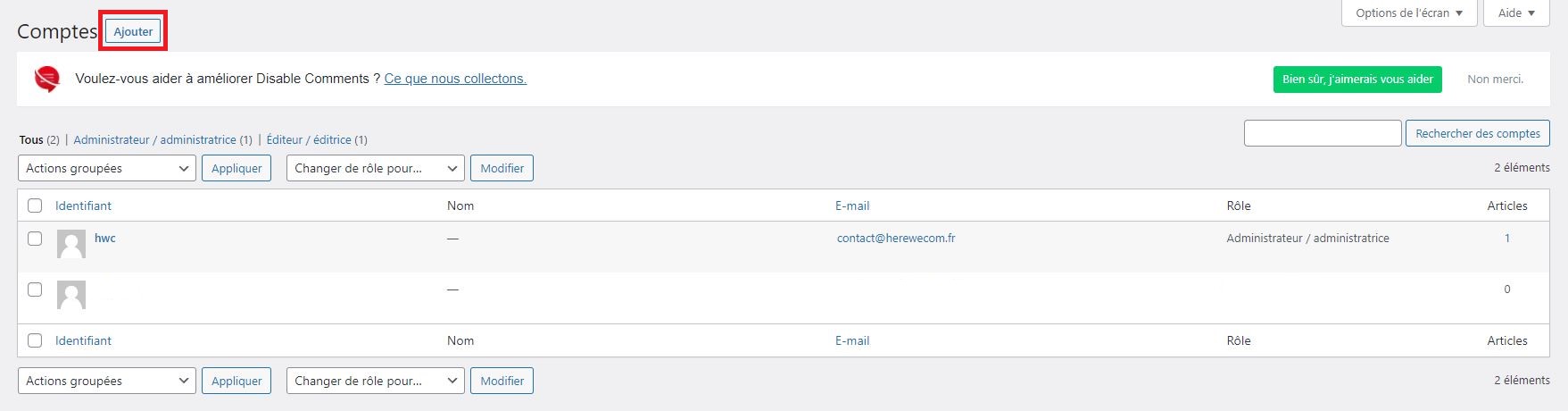Open the bottom Actions groupées dropdown
The height and width of the screenshot is (411, 1568).
pos(107,381)
